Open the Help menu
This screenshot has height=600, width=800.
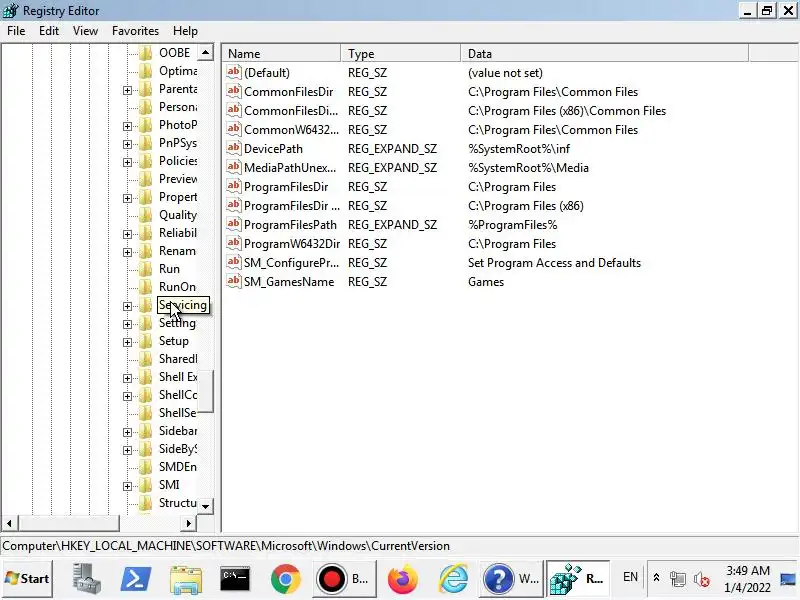pos(185,31)
